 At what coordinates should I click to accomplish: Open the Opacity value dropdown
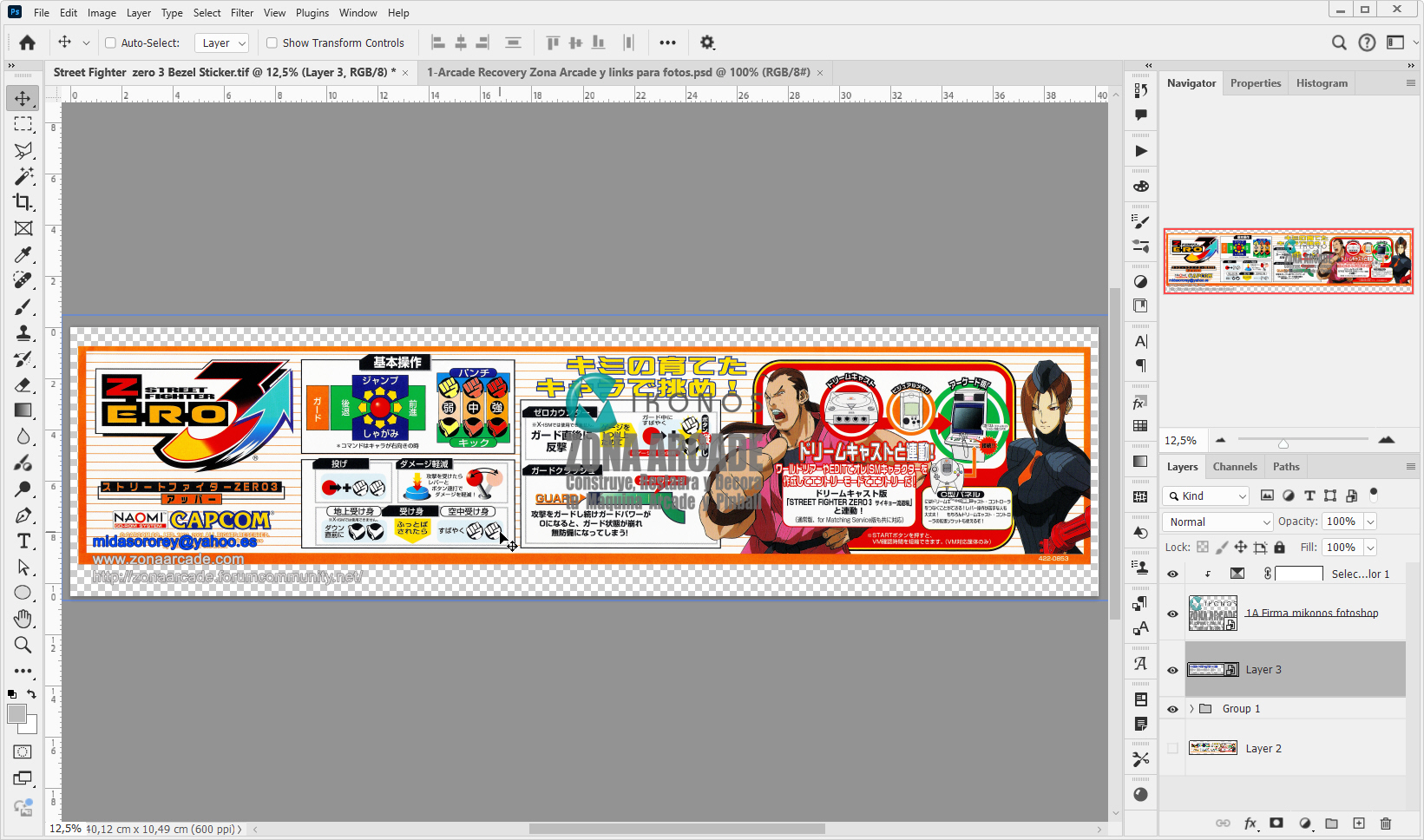tap(1368, 522)
